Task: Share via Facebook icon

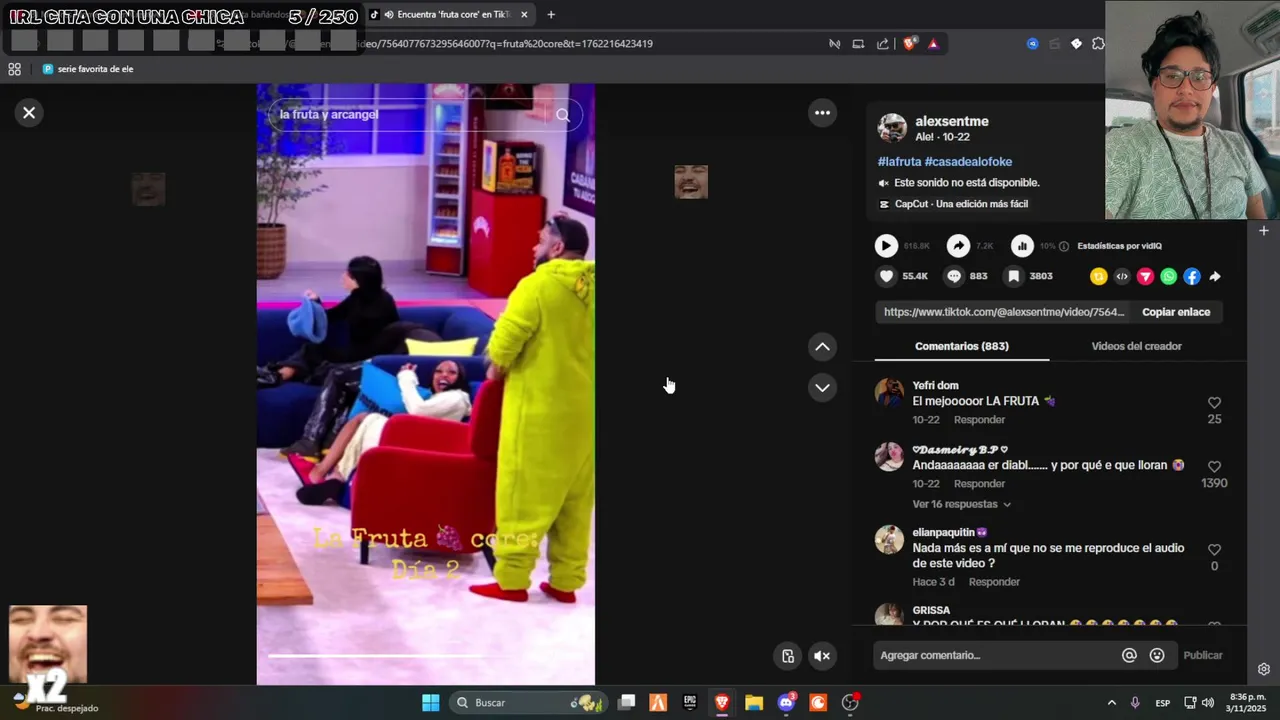Action: coord(1192,276)
